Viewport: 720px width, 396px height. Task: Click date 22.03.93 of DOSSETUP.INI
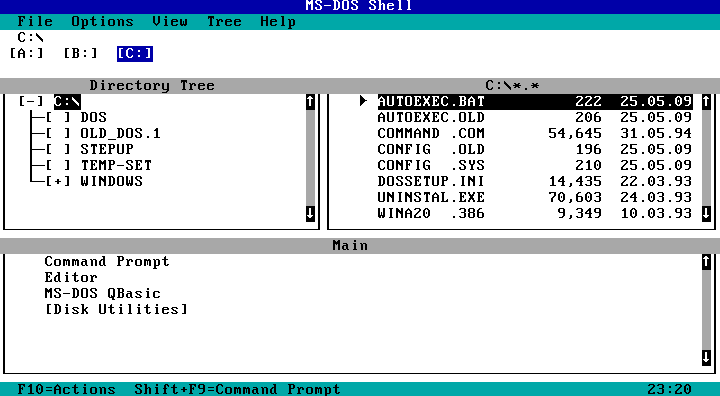pyautogui.click(x=656, y=181)
